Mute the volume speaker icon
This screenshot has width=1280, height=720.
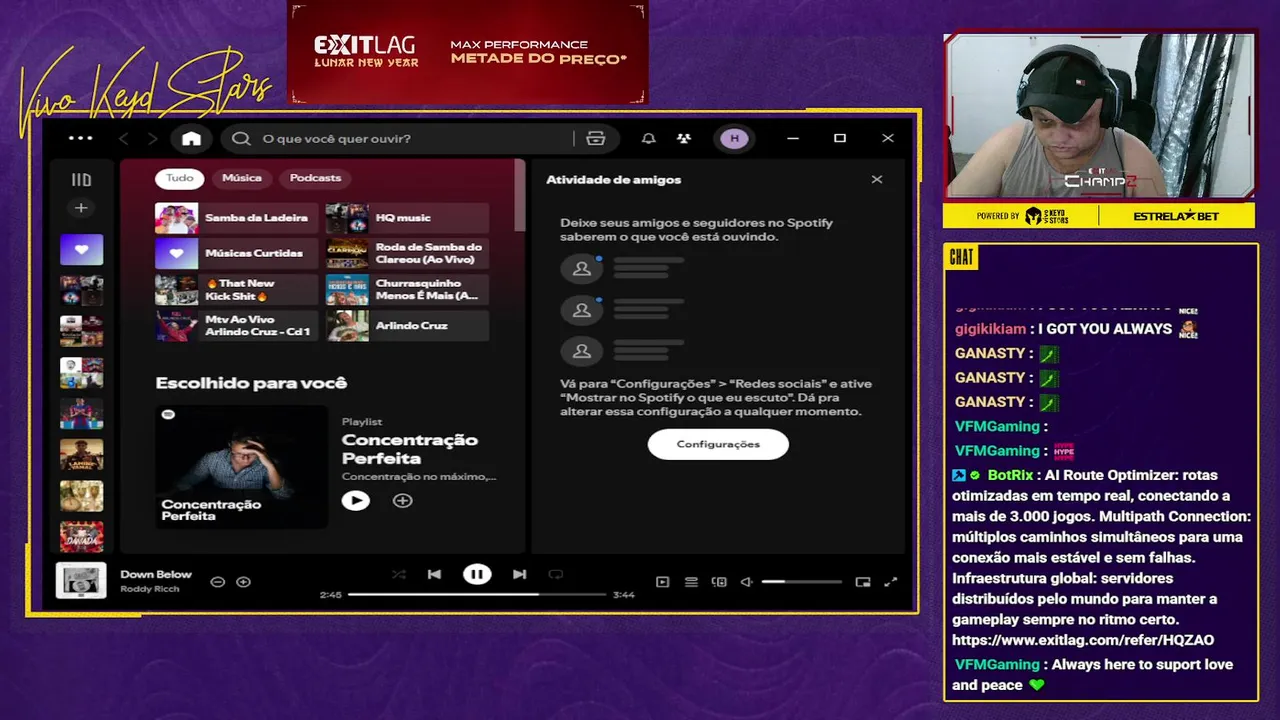point(746,581)
